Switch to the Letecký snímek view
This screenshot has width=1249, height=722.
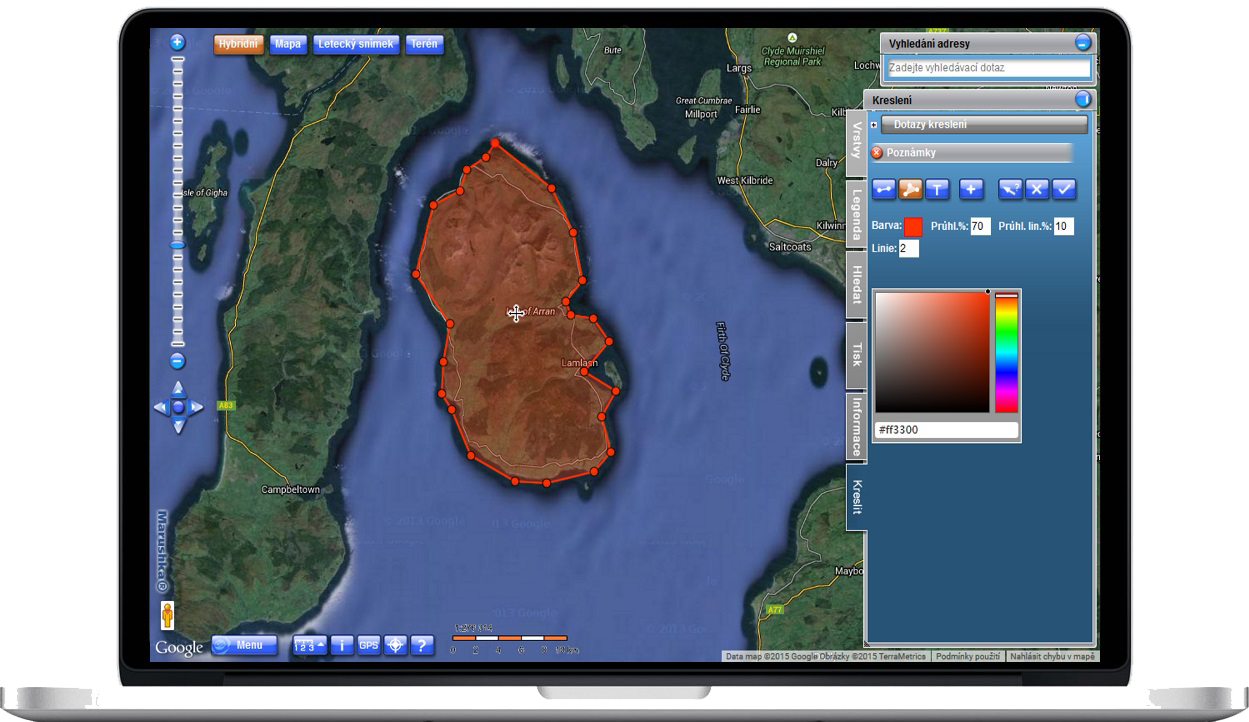(357, 44)
